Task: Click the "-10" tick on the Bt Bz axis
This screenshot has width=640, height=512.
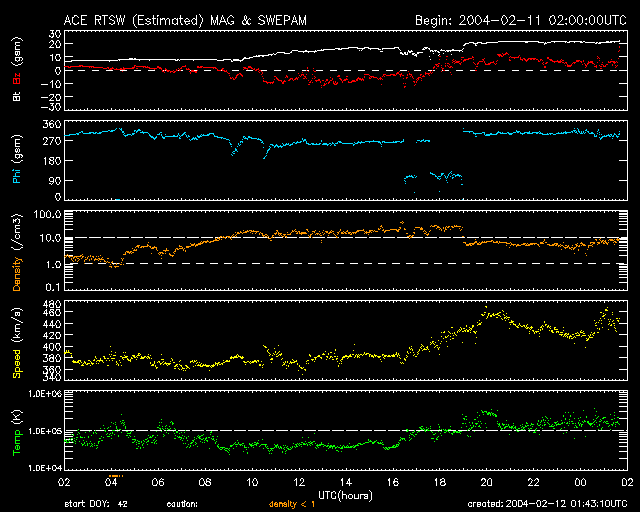Action: [51, 84]
